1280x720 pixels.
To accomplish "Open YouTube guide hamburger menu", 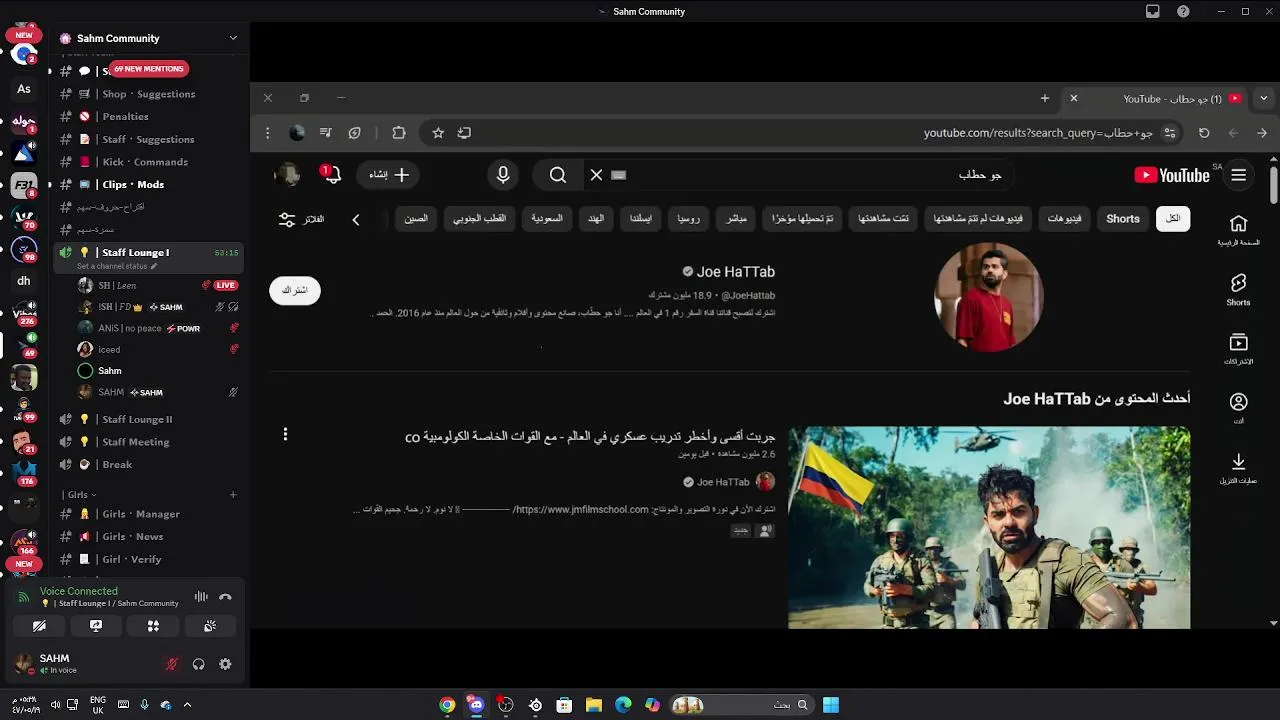I will click(x=1239, y=175).
